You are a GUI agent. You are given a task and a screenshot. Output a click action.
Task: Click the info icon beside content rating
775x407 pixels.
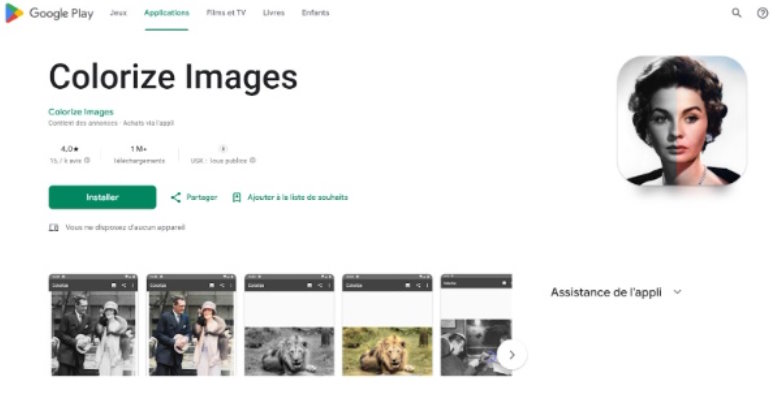pyautogui.click(x=253, y=160)
